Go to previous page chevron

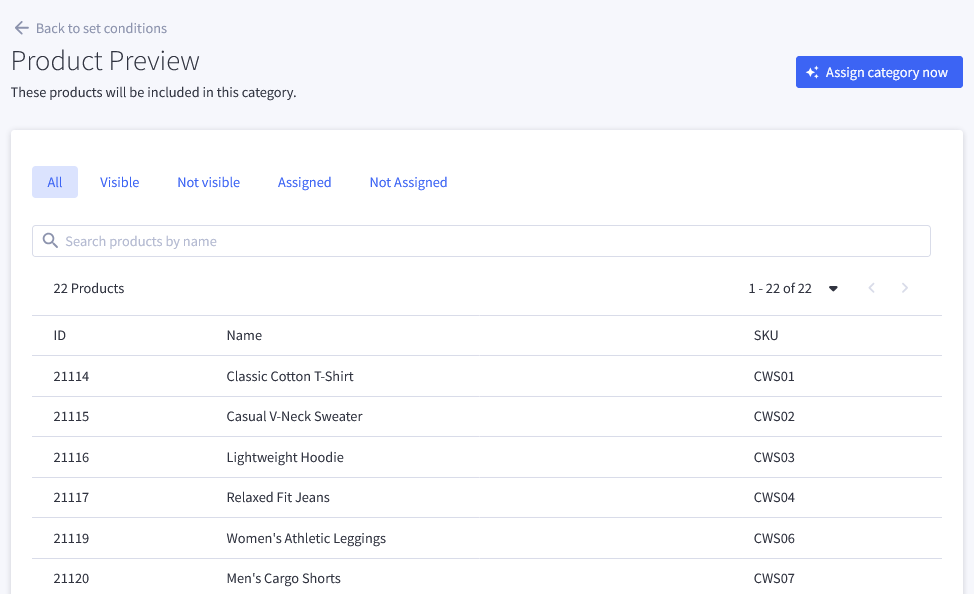click(872, 288)
